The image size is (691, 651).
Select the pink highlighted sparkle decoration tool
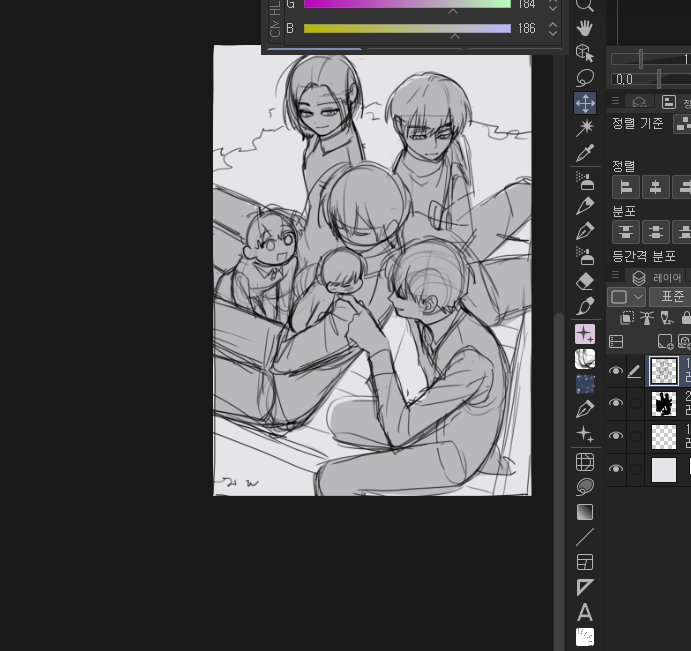585,334
